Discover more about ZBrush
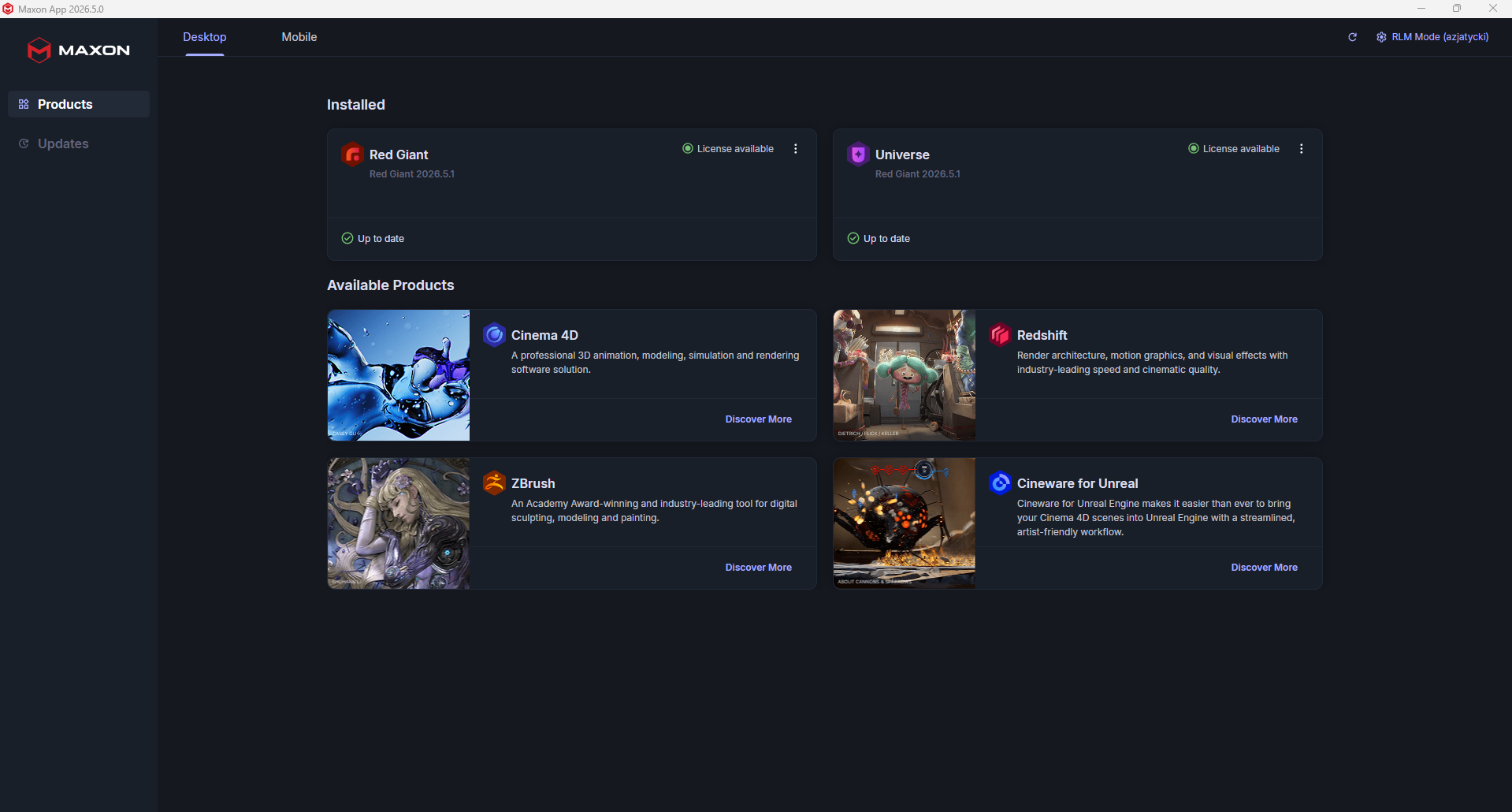The height and width of the screenshot is (812, 1512). click(759, 568)
